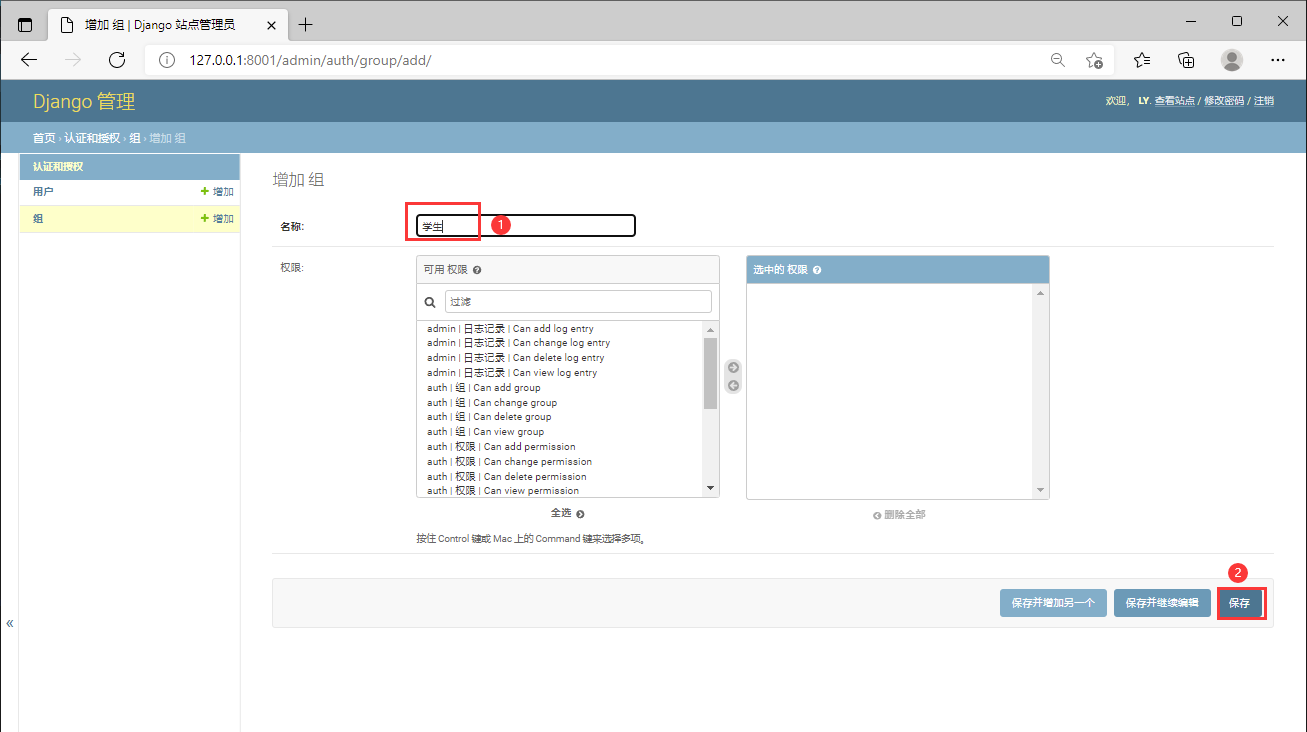Click 注销 to log out
1307x732 pixels.
tap(1264, 101)
